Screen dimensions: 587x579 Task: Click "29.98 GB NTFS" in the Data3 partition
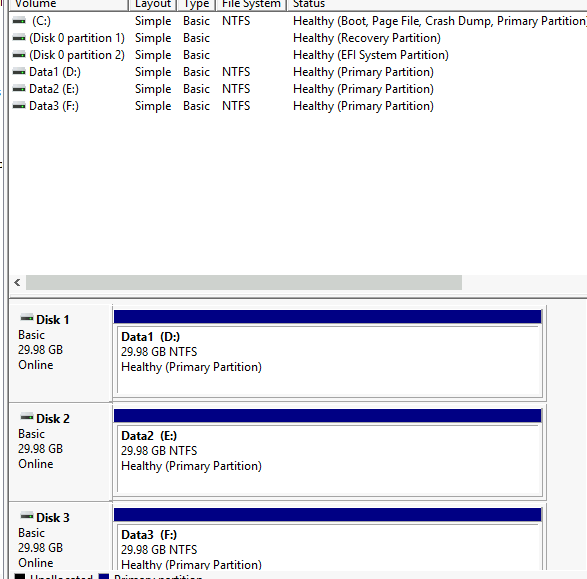tap(159, 550)
